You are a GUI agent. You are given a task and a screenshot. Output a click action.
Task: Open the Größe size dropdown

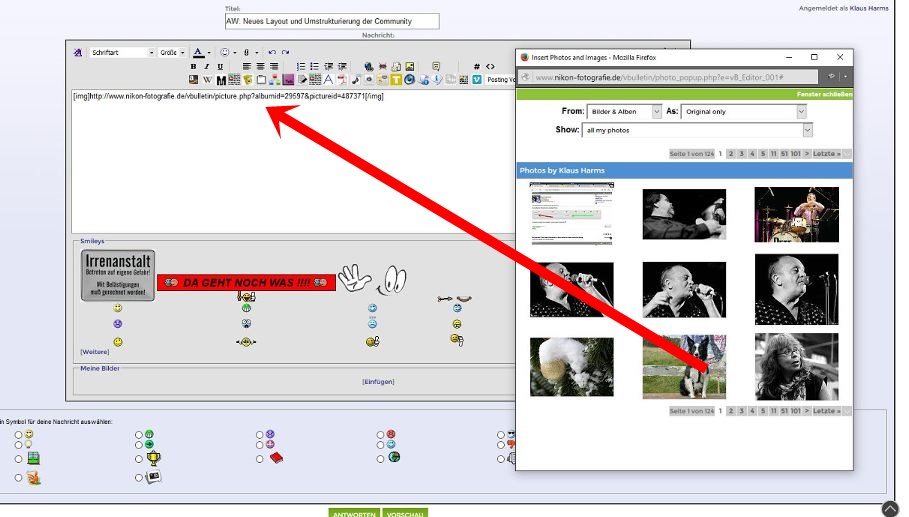click(x=172, y=52)
